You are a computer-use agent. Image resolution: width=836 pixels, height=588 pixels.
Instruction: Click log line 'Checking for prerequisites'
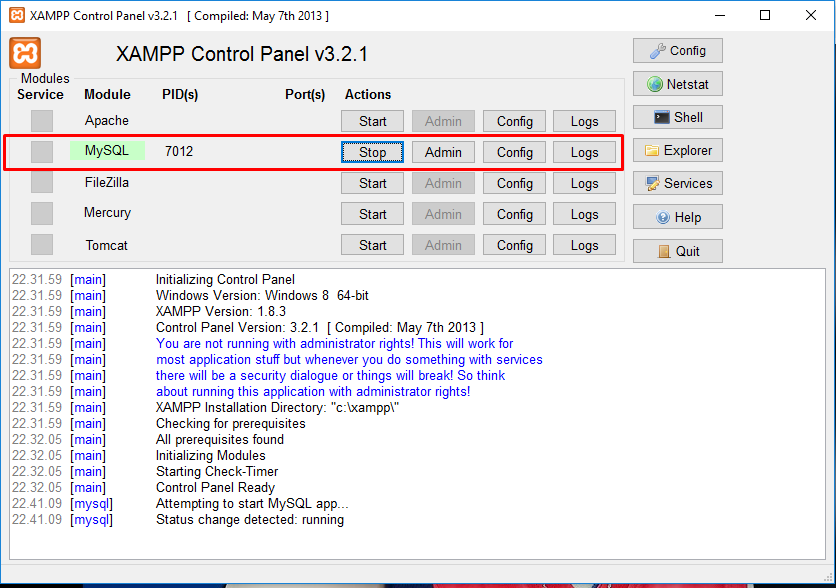coord(230,423)
